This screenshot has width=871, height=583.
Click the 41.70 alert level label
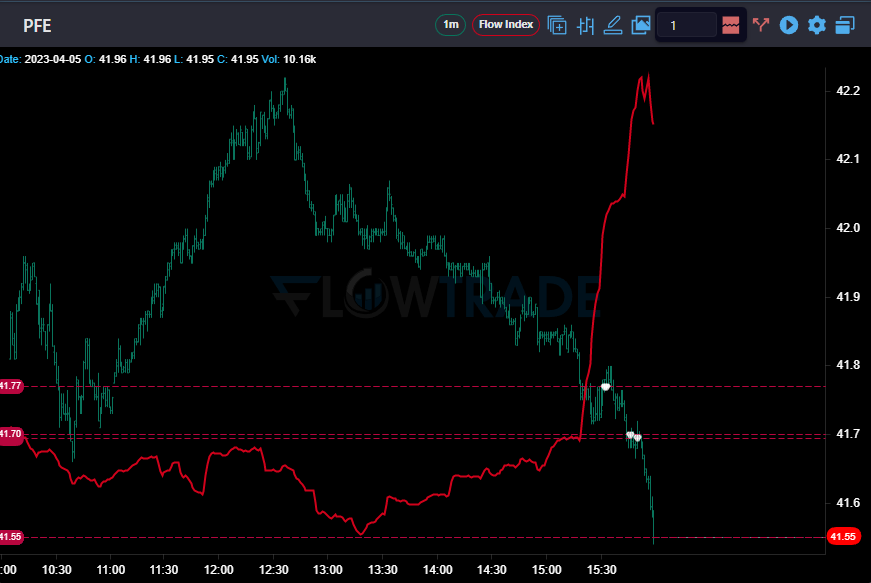point(10,434)
